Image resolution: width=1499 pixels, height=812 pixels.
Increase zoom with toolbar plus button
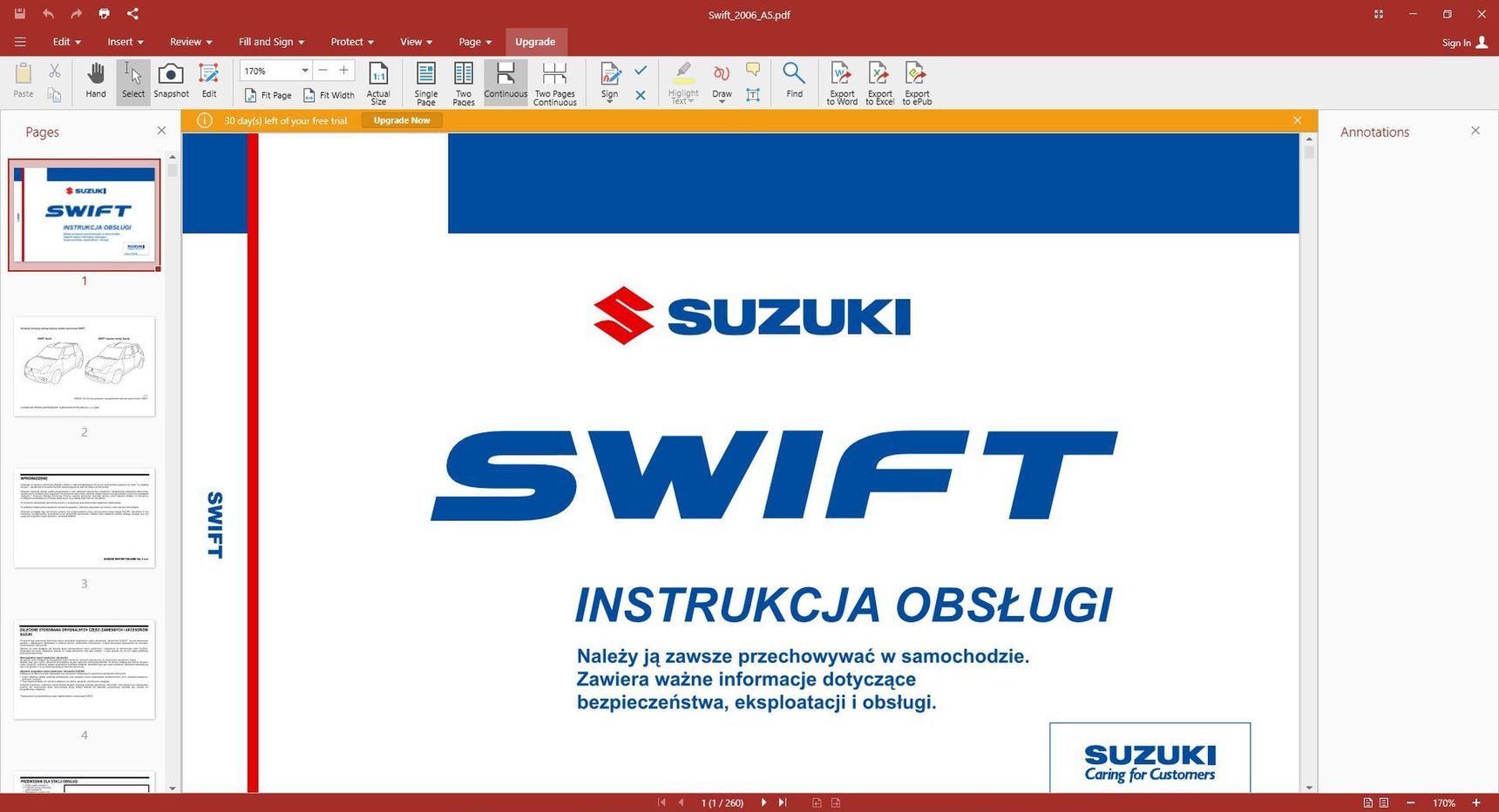point(343,71)
